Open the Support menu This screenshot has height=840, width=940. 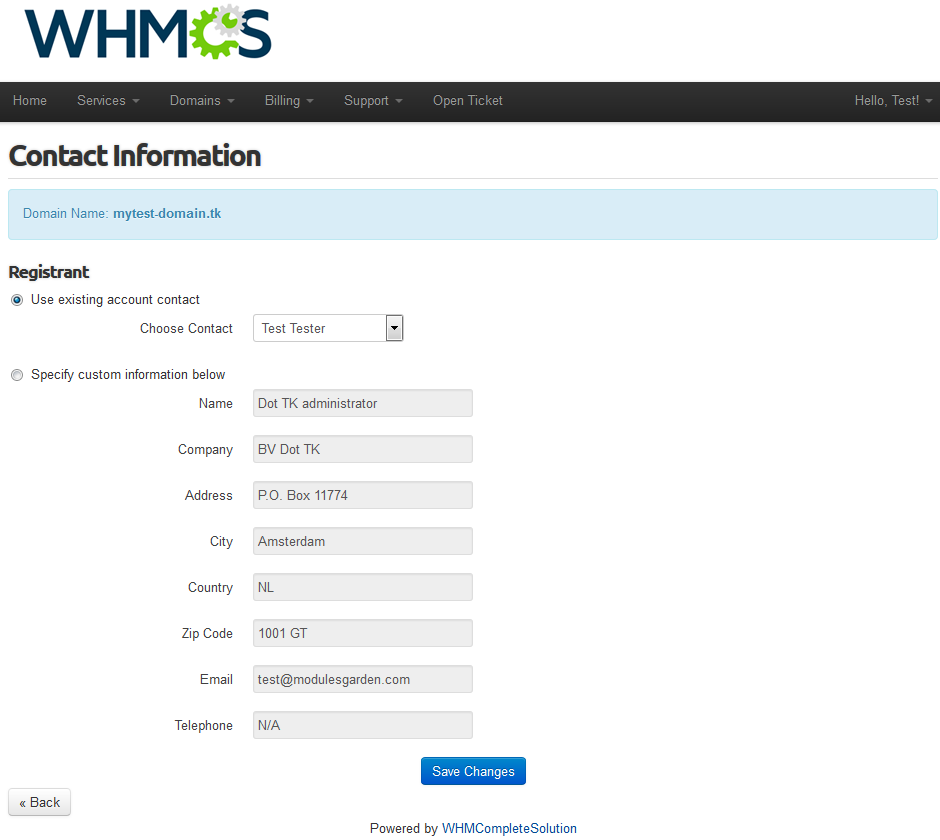[x=373, y=101]
